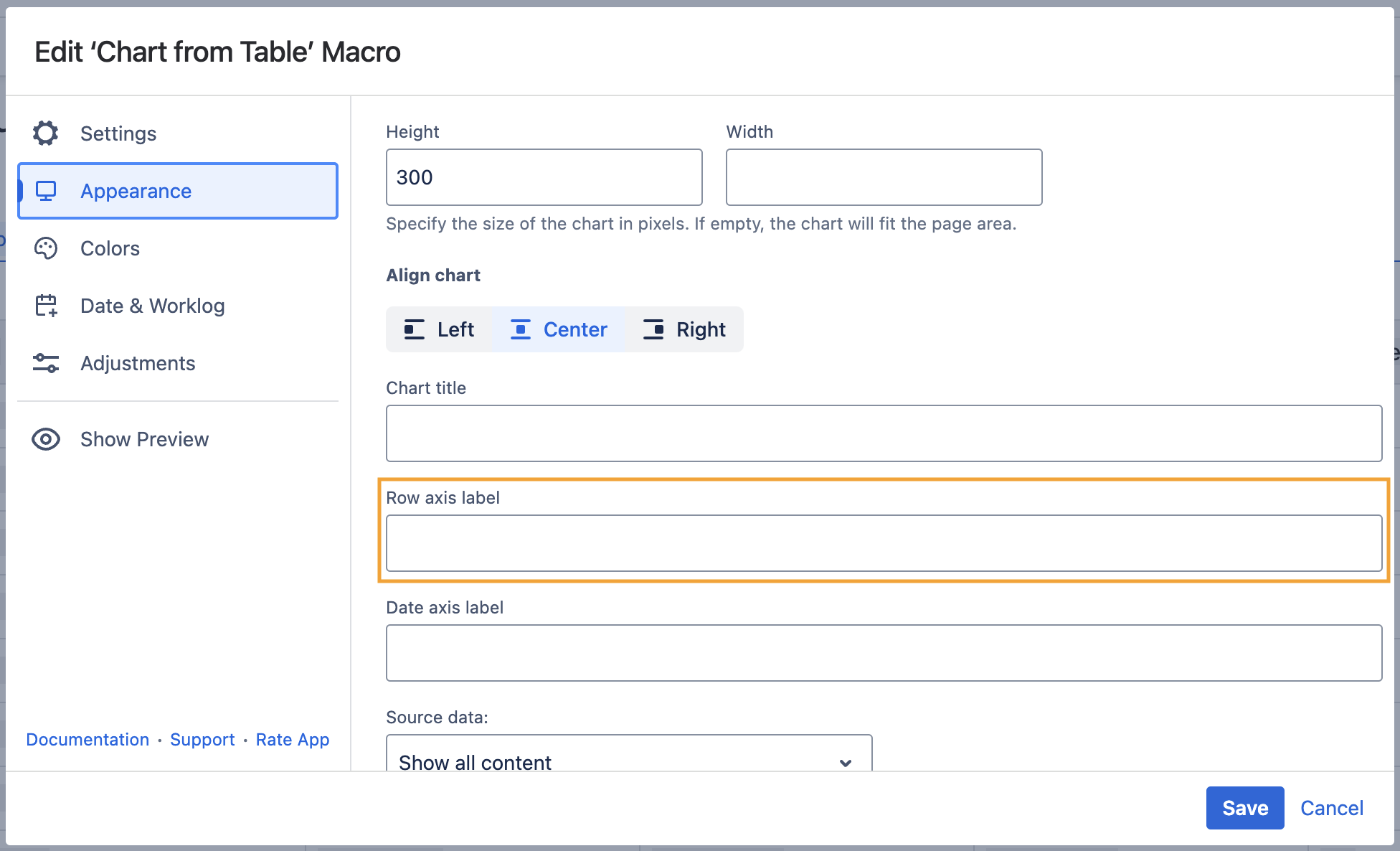The height and width of the screenshot is (851, 1400).
Task: Click the Settings gear icon
Action: pyautogui.click(x=46, y=133)
